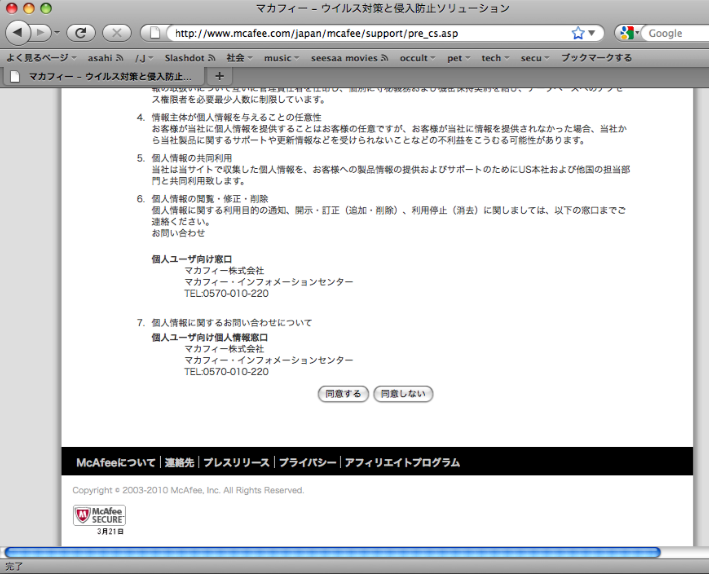Screen dimensions: 709x574
Task: Reload the page with the refresh button
Action: tap(81, 33)
